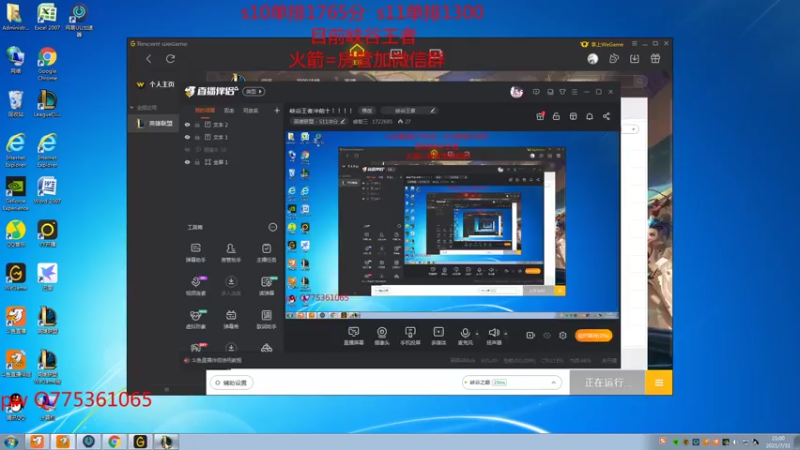Toggle the lock on 文本 2 layer
800x450 pixels.
(197, 124)
